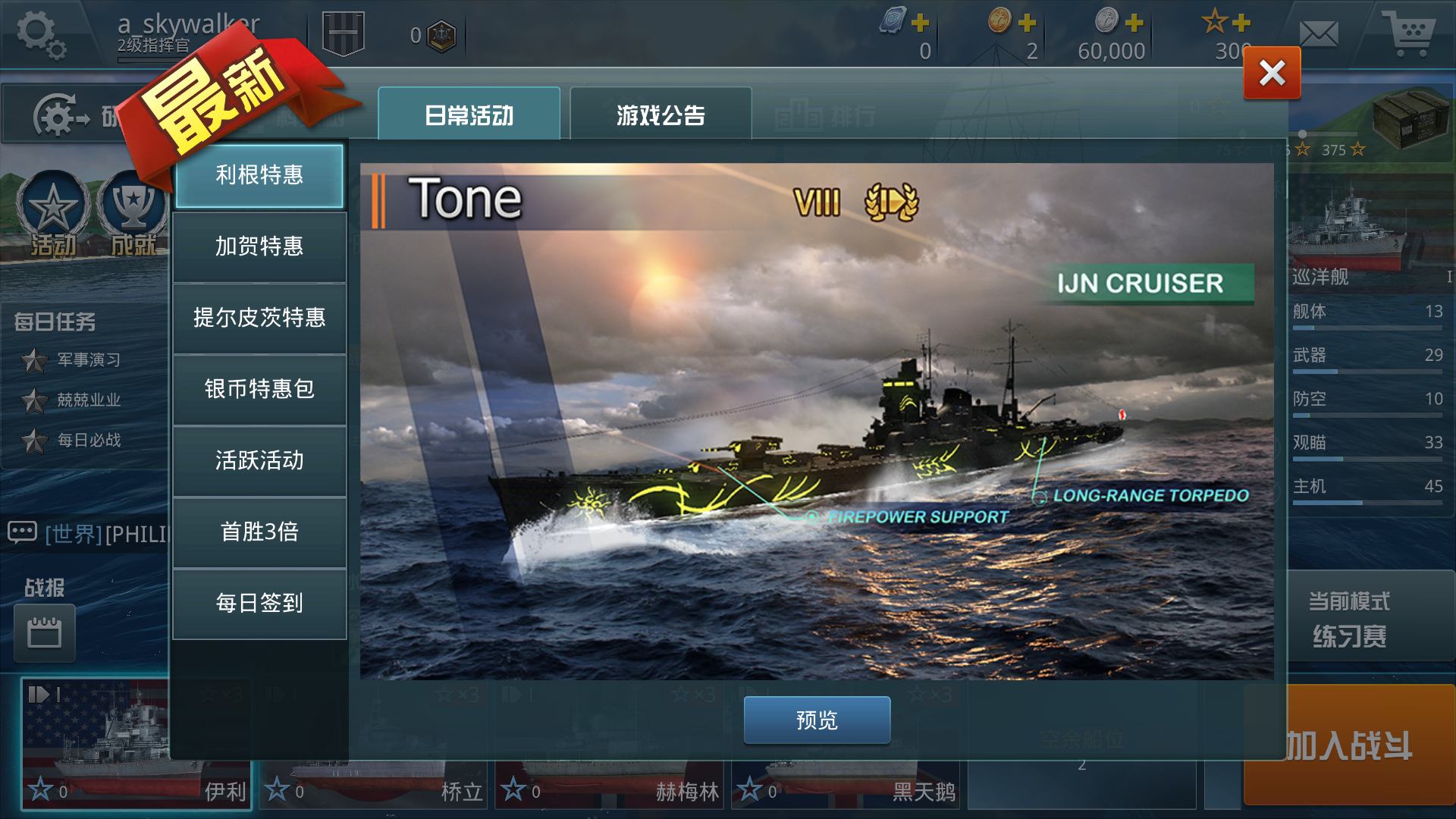
Task: Click the clan flag emblem icon
Action: (x=344, y=33)
